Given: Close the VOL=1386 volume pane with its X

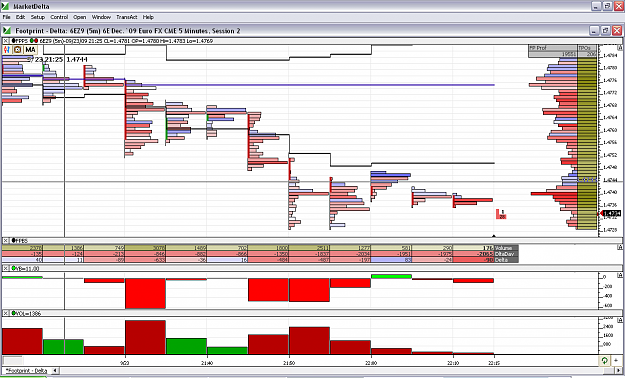Looking at the screenshot, I should (x=6, y=313).
